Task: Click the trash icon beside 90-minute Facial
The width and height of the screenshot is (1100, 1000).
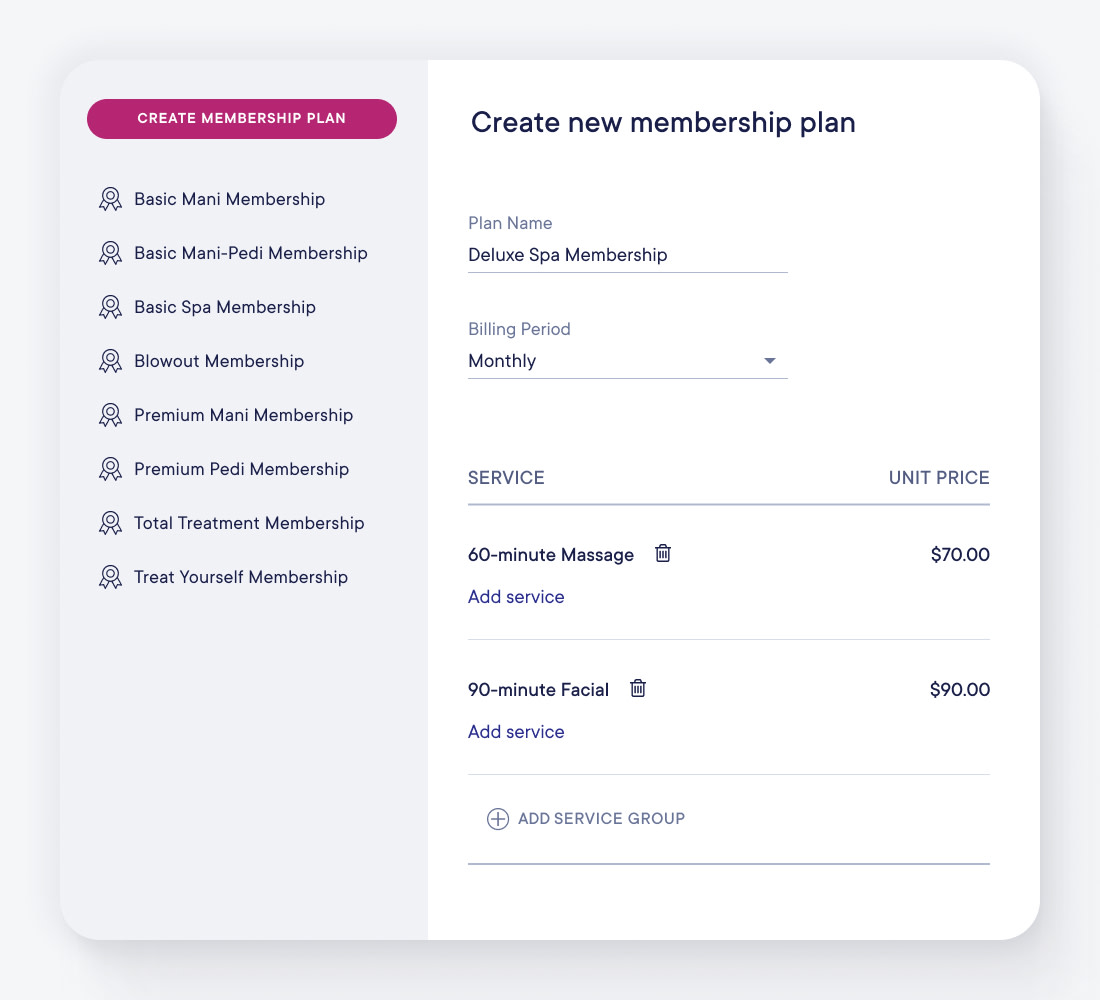Action: tap(637, 688)
